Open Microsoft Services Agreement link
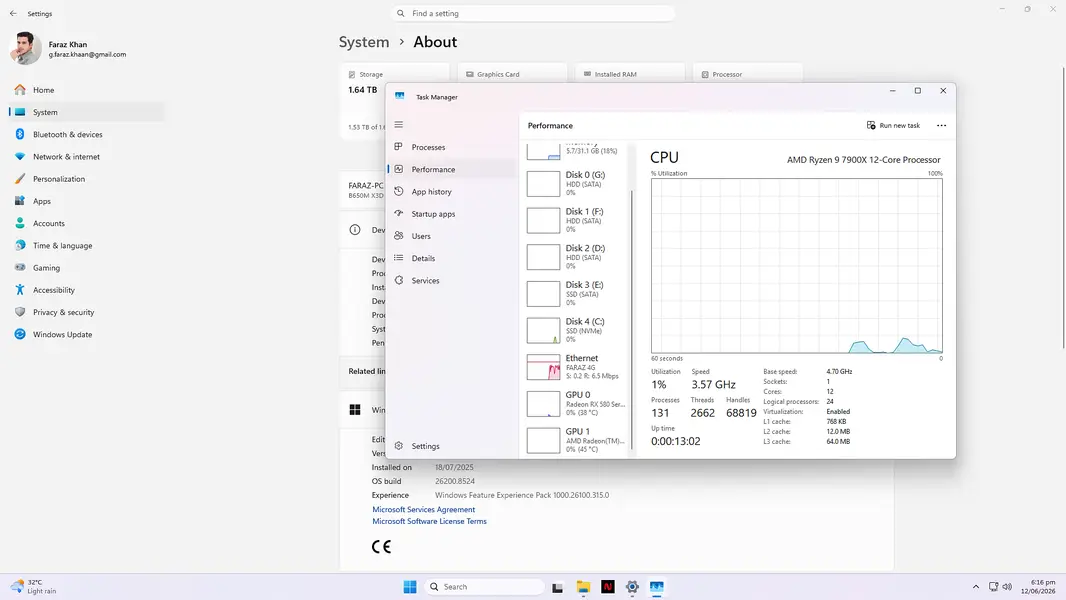1066x600 pixels. click(x=424, y=510)
